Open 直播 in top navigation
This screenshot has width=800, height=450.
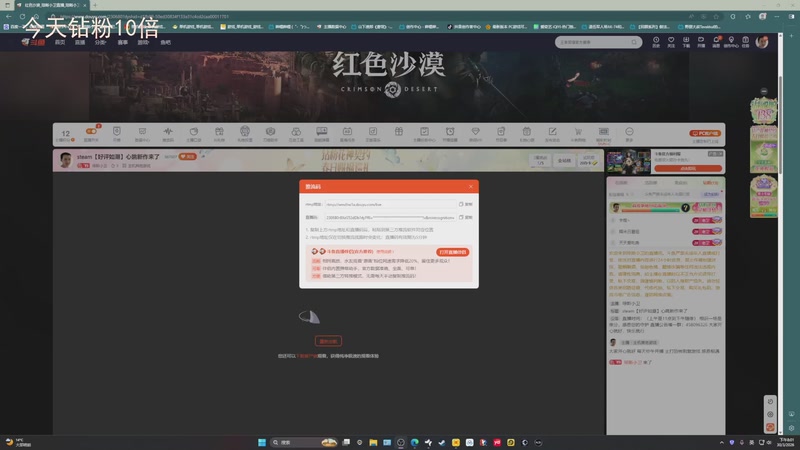[x=80, y=42]
